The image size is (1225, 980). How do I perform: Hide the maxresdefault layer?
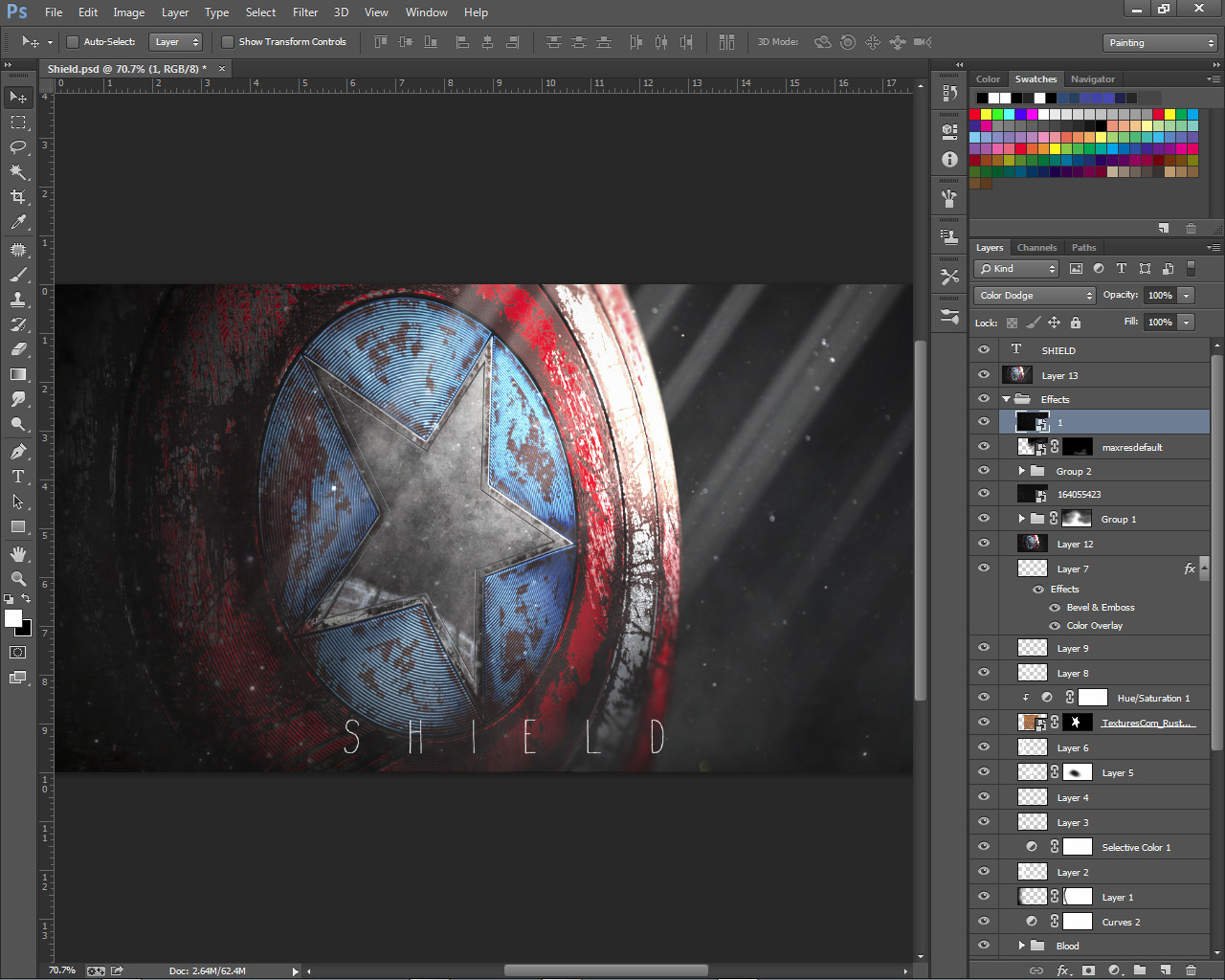coord(984,447)
